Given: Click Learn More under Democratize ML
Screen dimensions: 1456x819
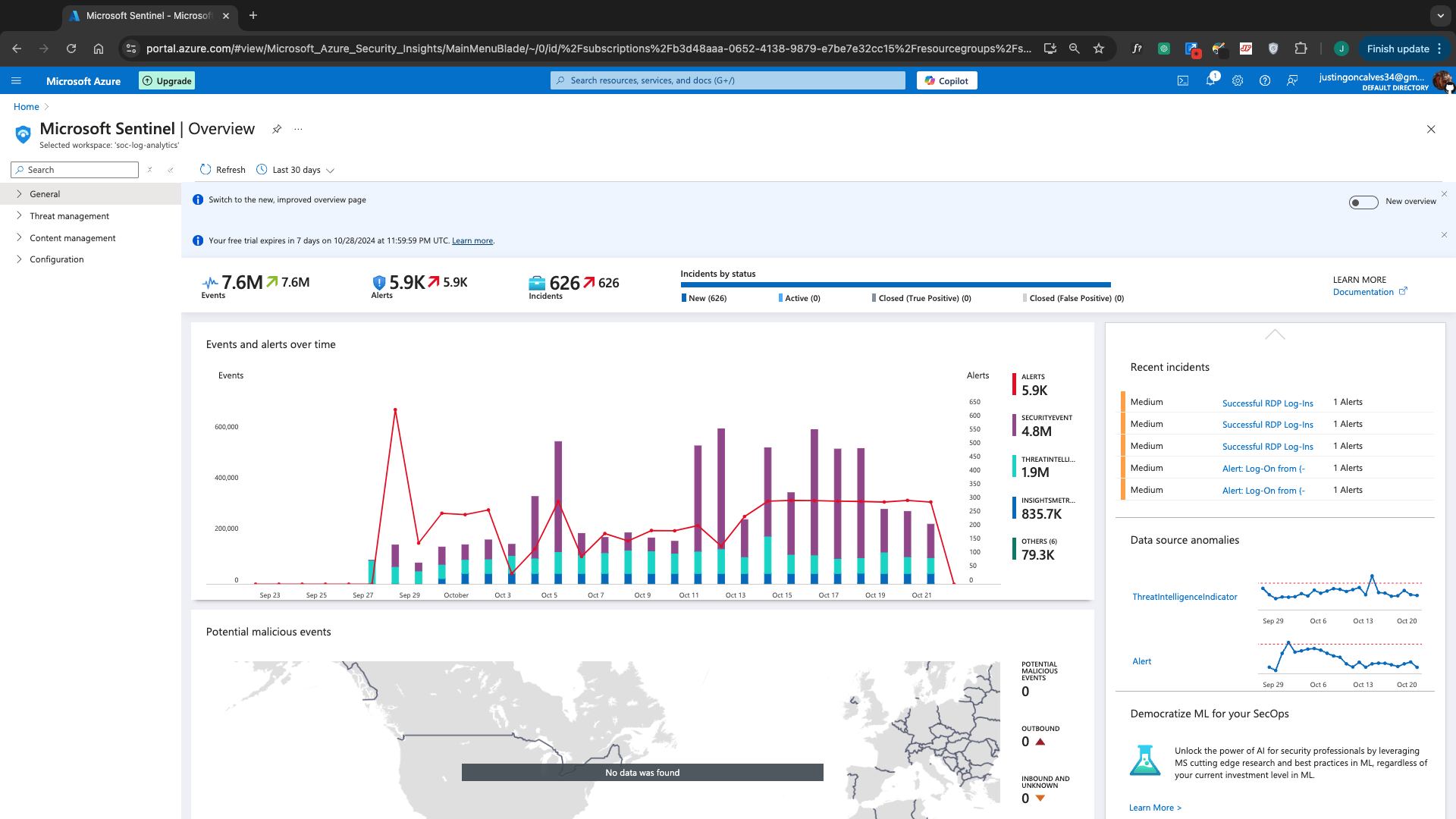Looking at the screenshot, I should (1155, 808).
